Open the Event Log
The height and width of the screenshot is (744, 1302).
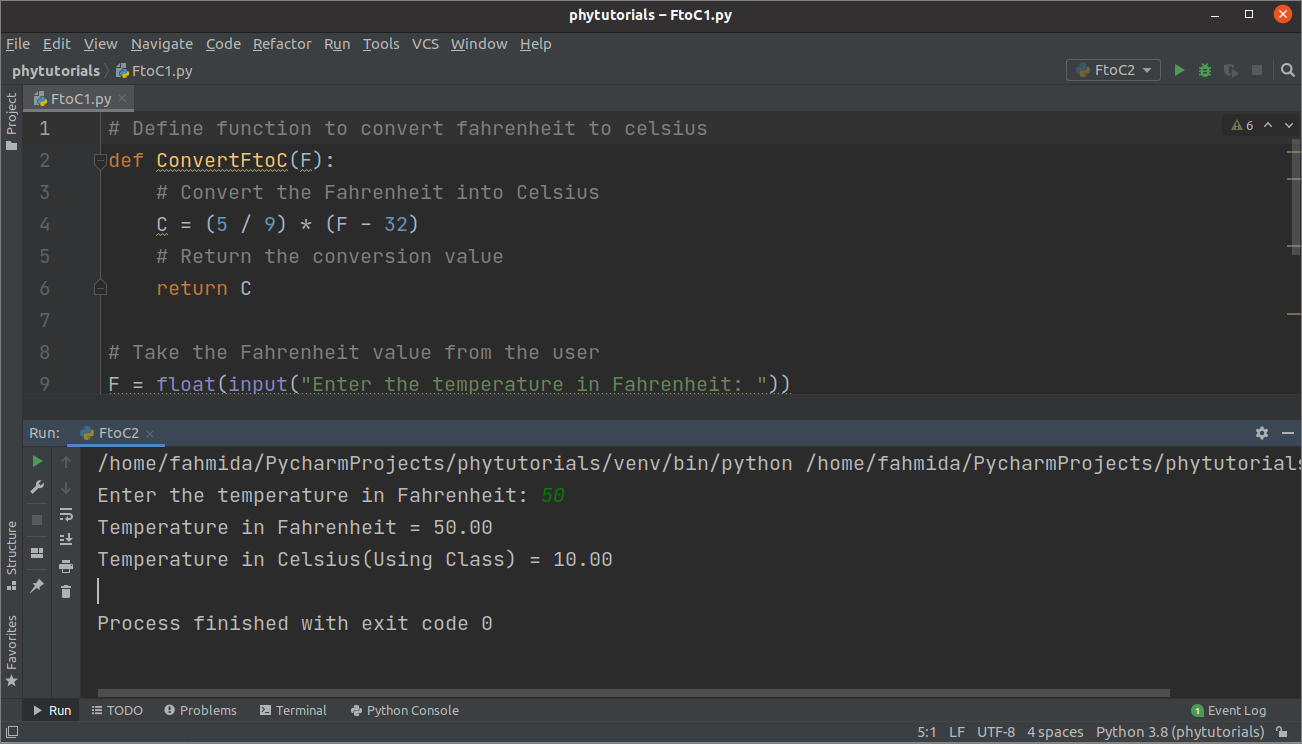(1228, 710)
